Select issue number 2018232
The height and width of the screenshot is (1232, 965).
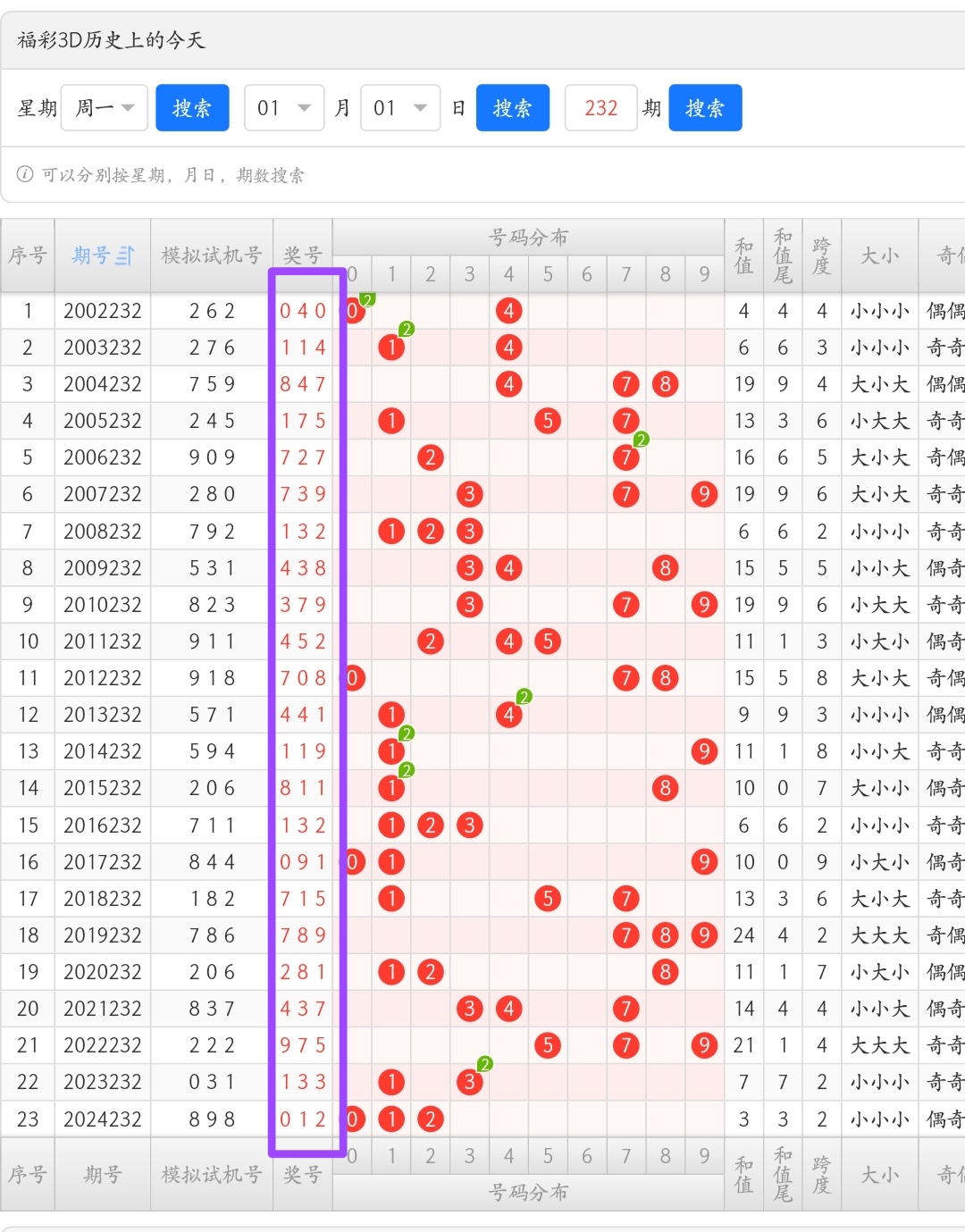(x=103, y=899)
